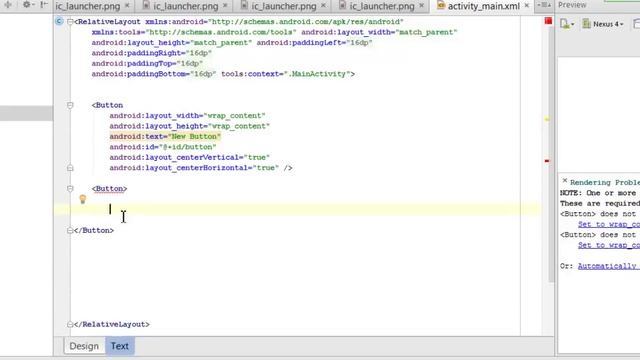Viewport: 640px width, 360px height.
Task: Click the android:layout_centerVertical="true" line
Action: (190, 158)
